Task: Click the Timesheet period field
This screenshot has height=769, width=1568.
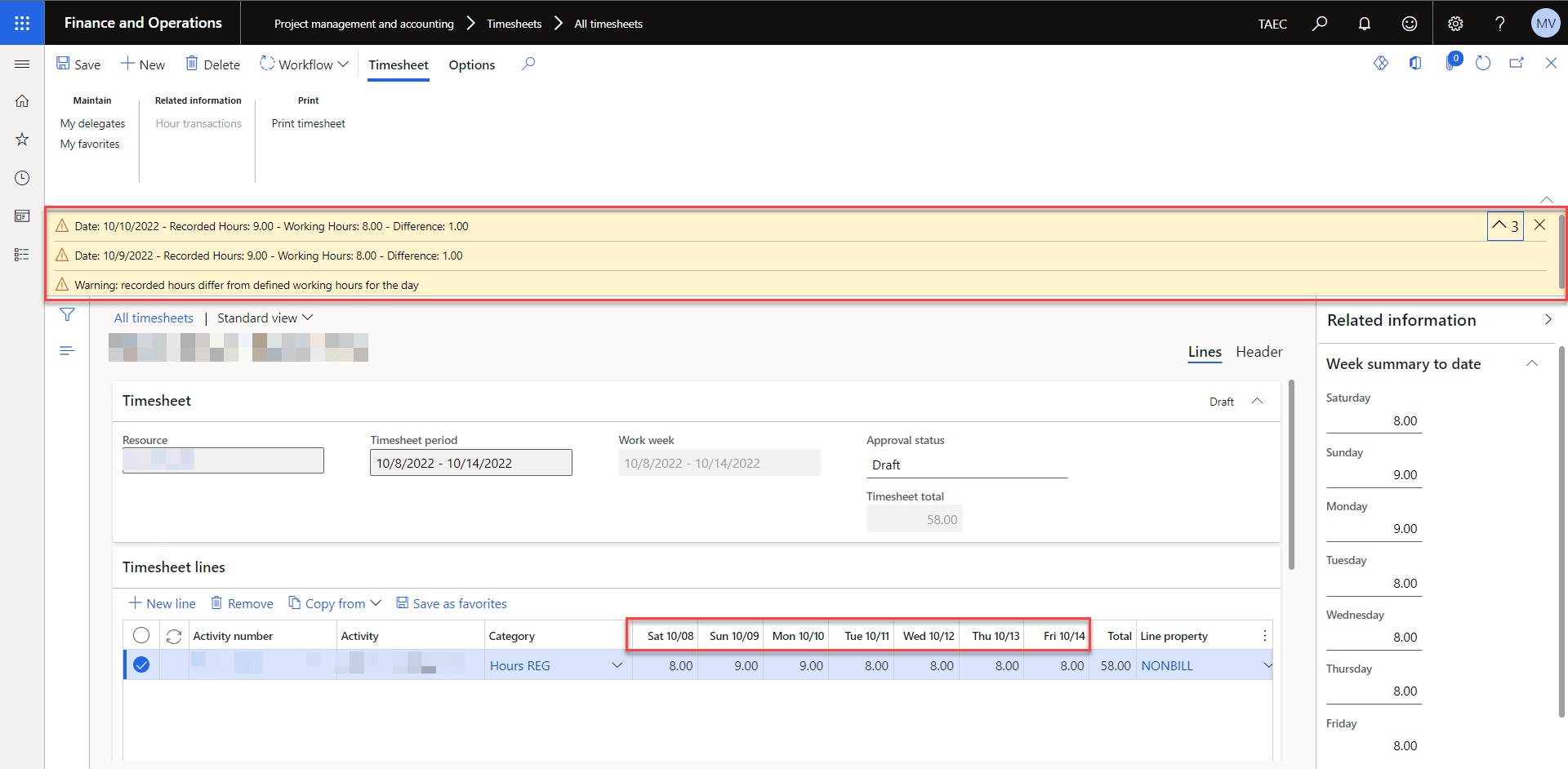Action: (471, 463)
